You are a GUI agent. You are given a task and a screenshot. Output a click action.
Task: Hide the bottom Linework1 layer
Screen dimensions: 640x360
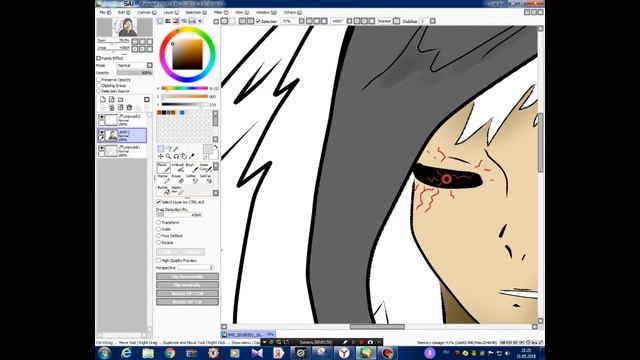[x=101, y=148]
